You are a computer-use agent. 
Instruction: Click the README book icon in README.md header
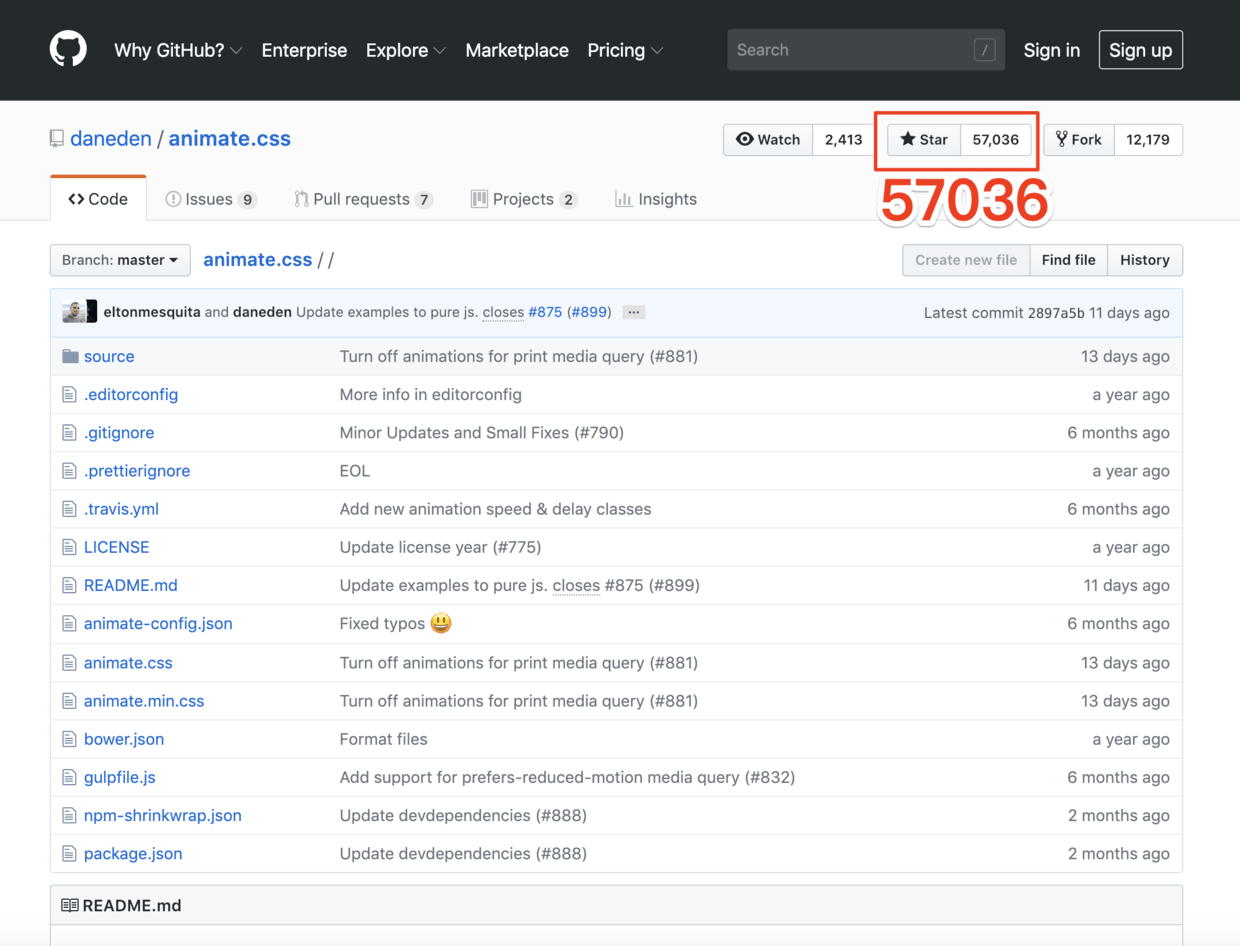tap(70, 905)
